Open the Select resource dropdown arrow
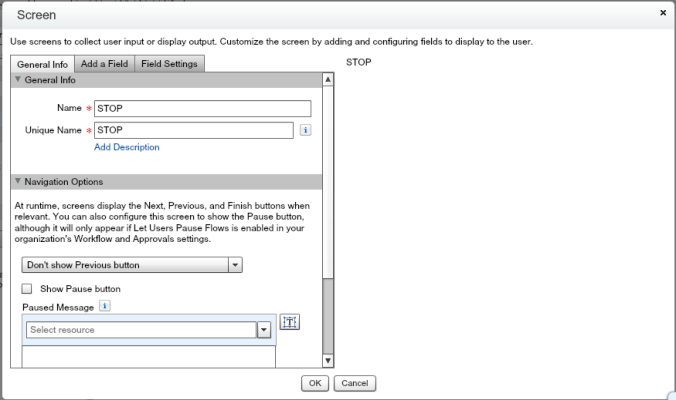 (264, 330)
